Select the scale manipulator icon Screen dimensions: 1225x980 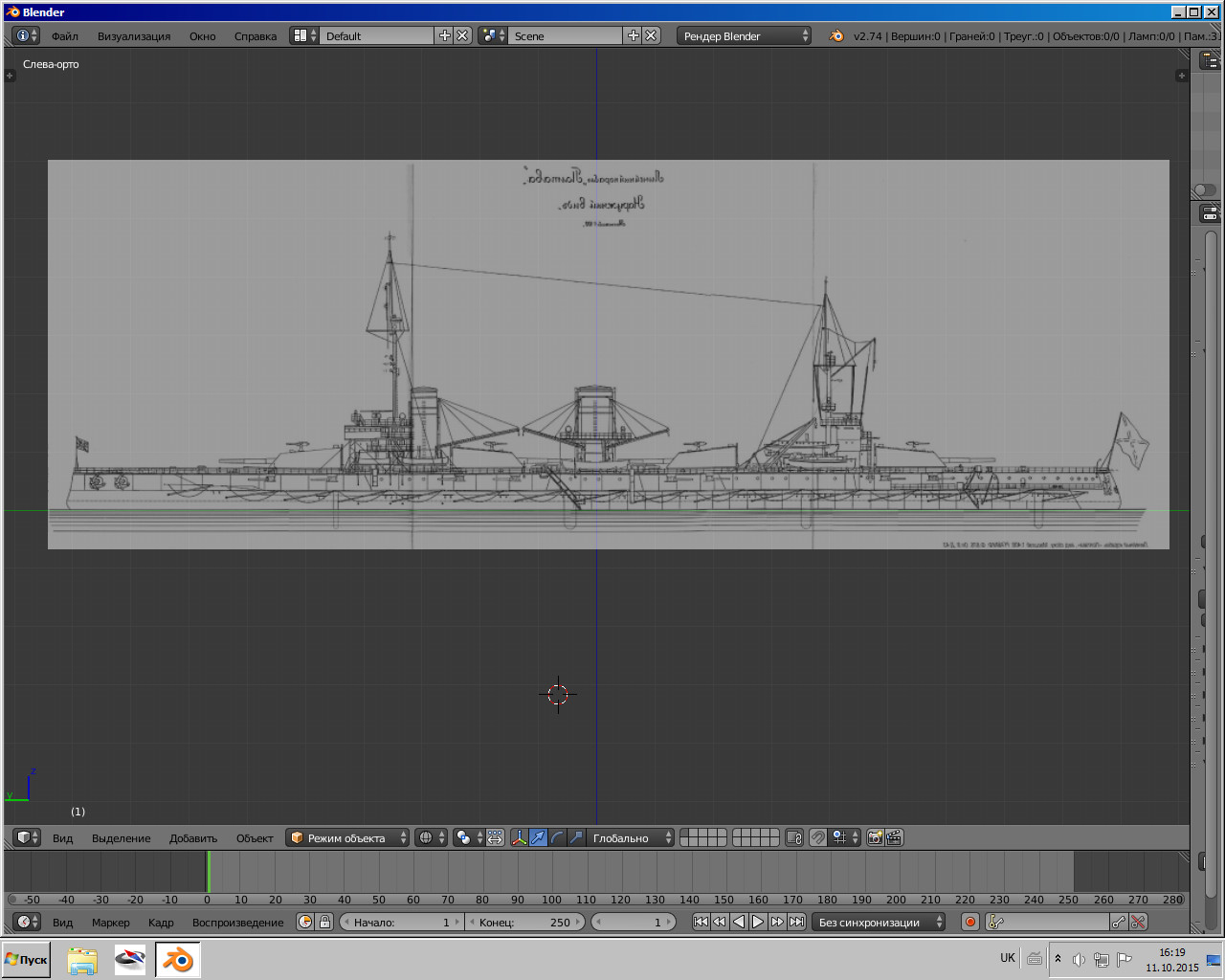coord(576,837)
